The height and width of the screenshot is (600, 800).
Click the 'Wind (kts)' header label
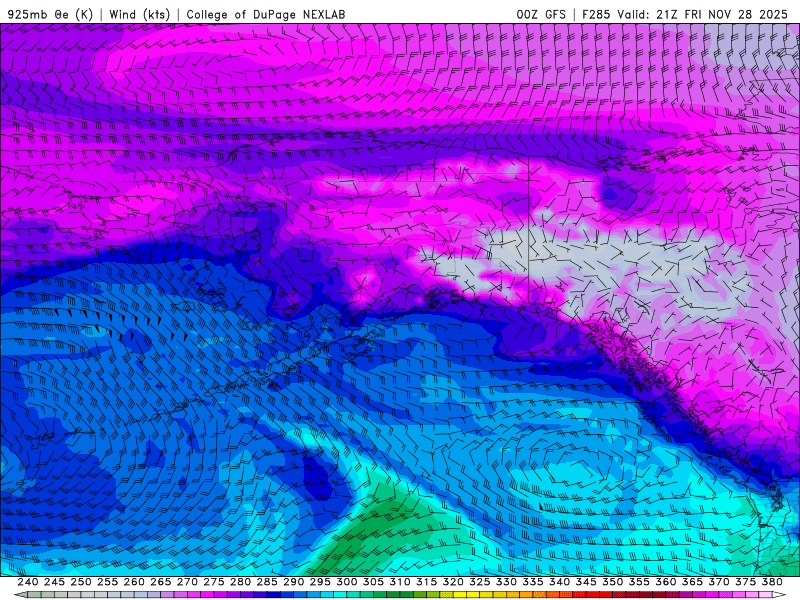(139, 14)
